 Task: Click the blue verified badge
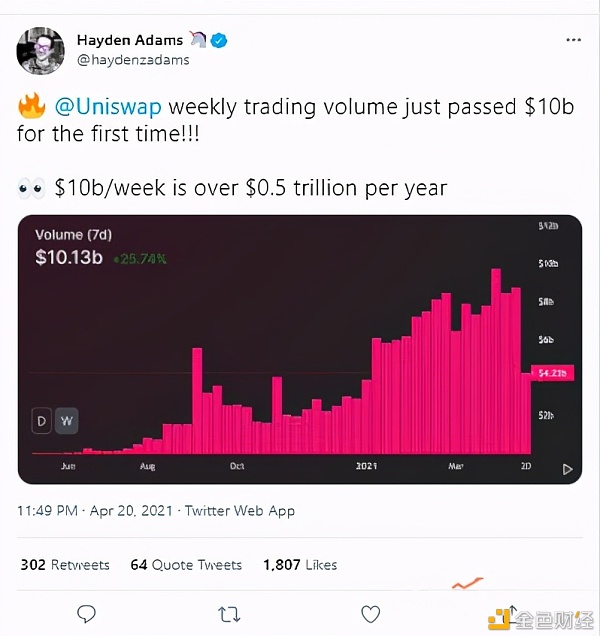219,41
